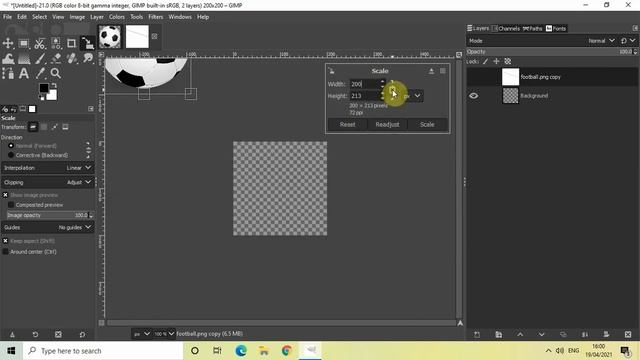Screen dimensions: 640x360
Task: Select the Zoom magnifier tool
Action: (56, 73)
